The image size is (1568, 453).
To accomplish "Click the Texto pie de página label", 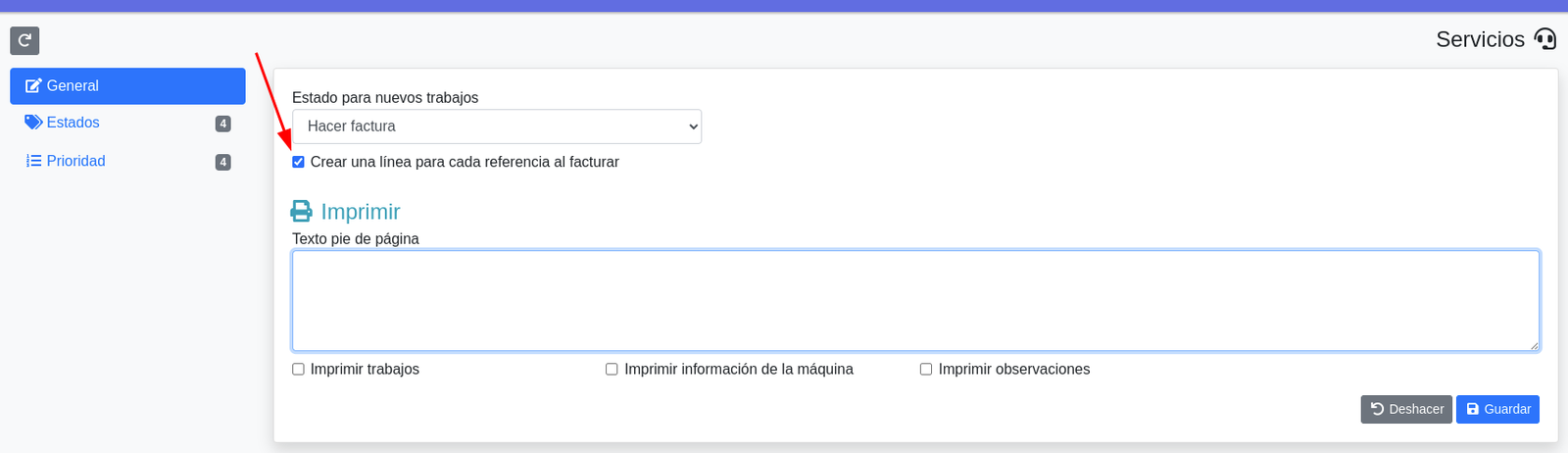I will click(x=356, y=239).
